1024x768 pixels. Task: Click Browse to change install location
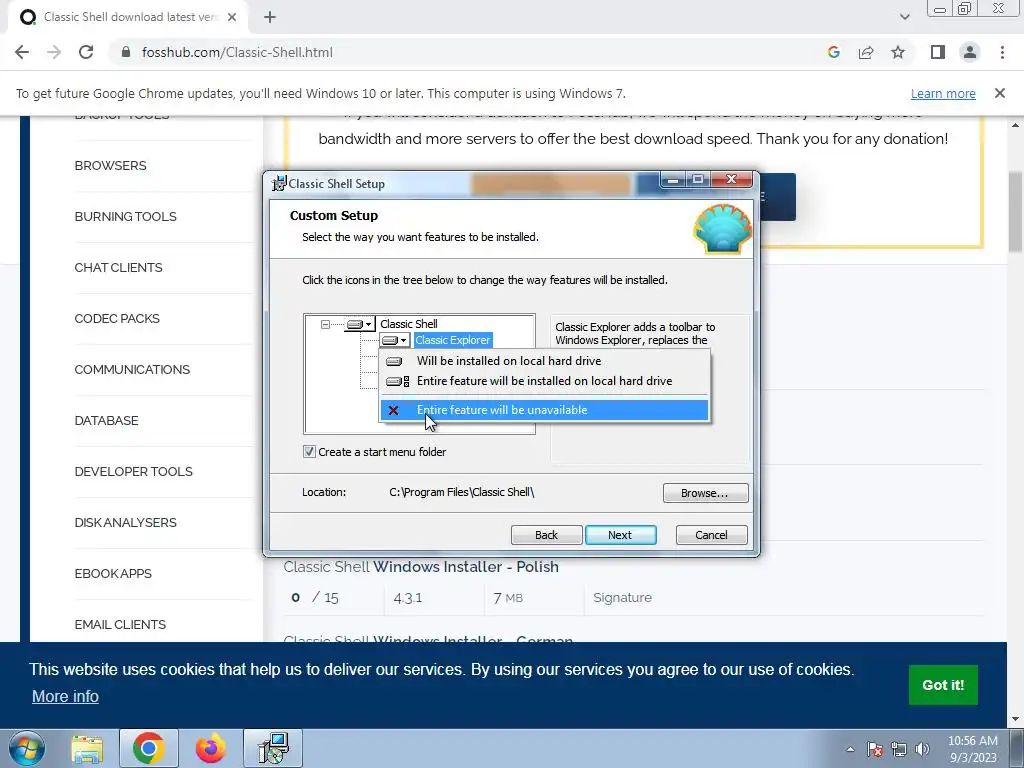click(705, 493)
